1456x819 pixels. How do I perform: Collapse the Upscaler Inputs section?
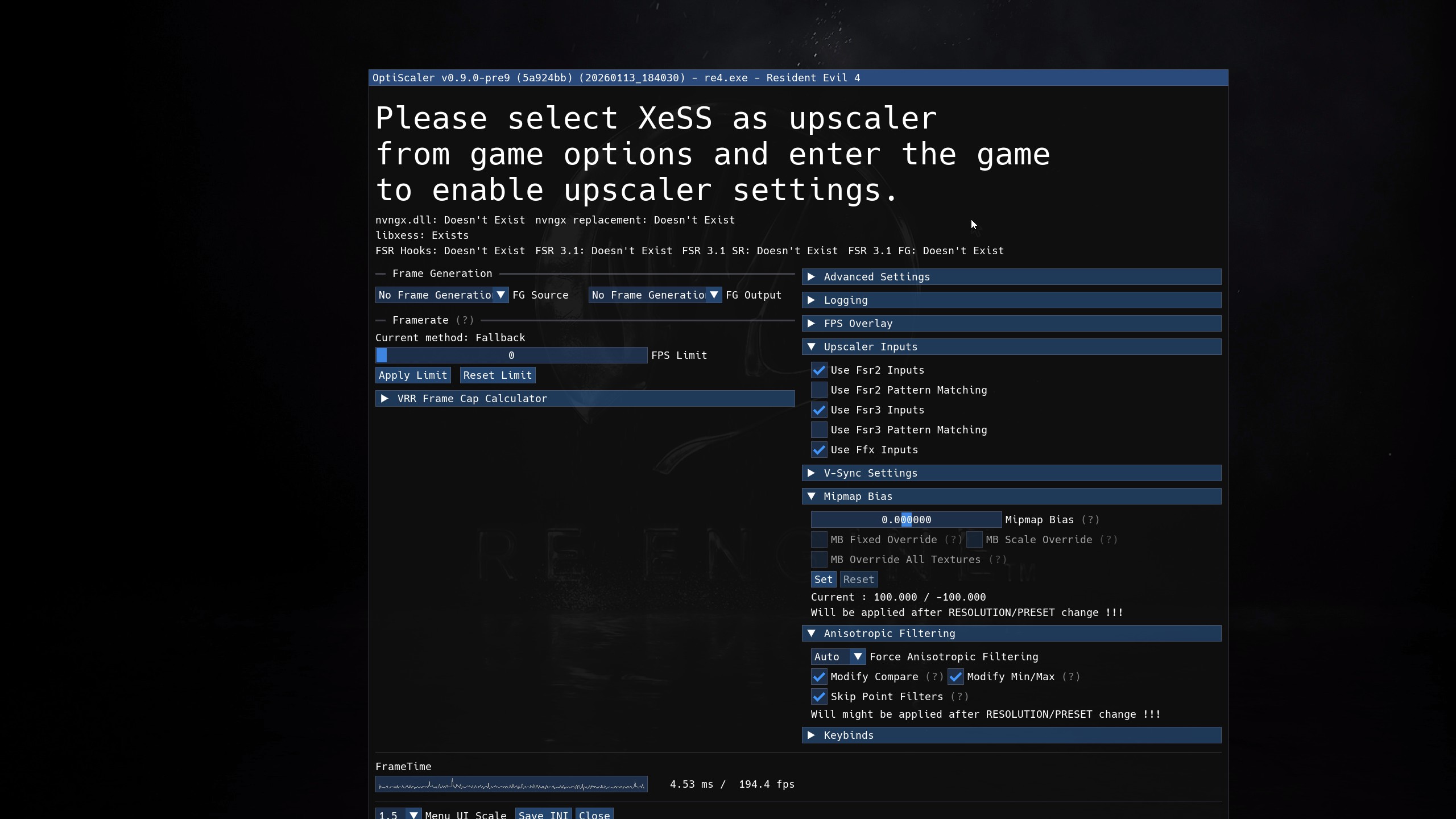[x=1011, y=347]
